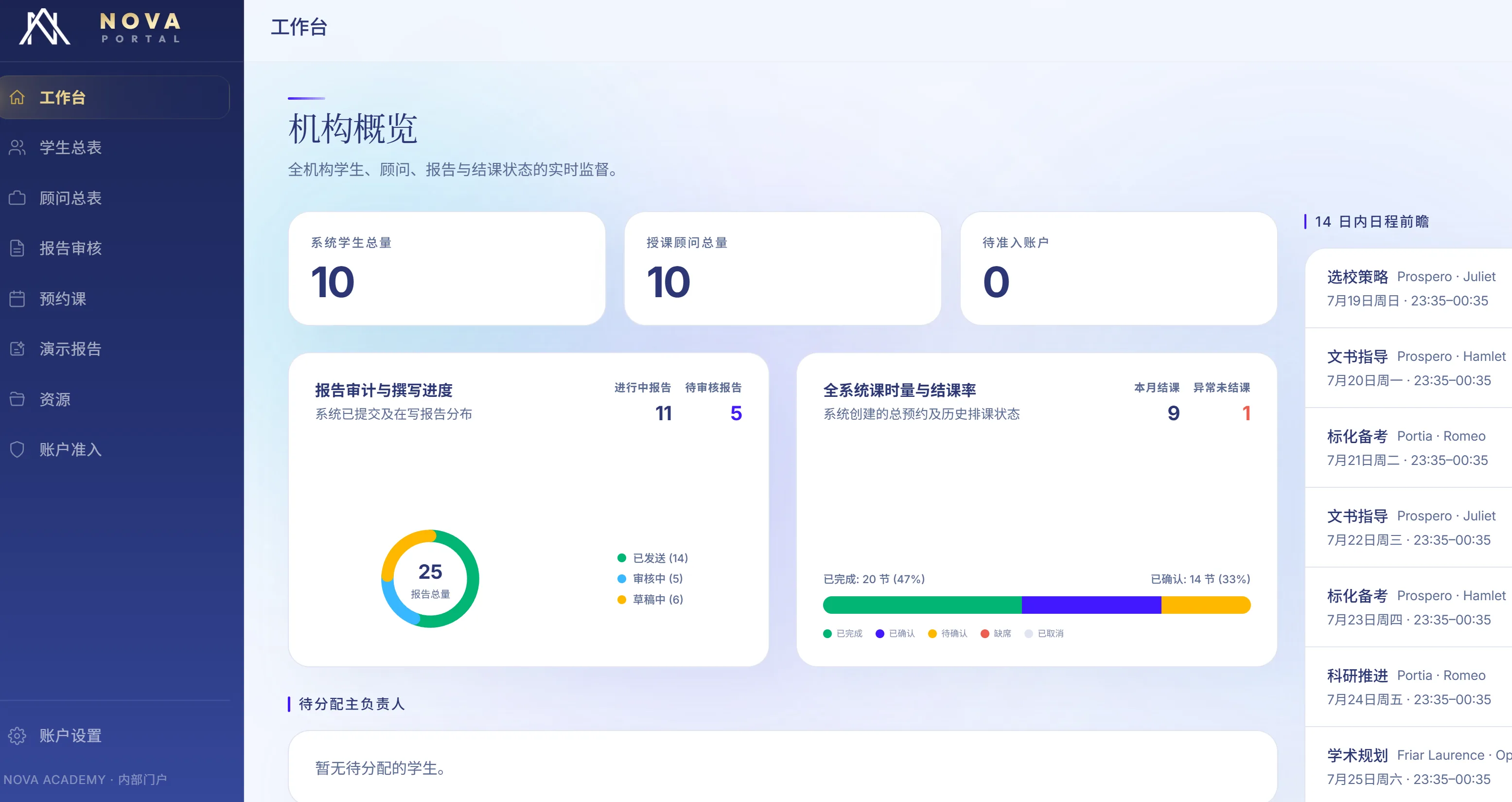Click the shield icon for 账户准入
This screenshot has width=1512, height=802.
pos(17,450)
